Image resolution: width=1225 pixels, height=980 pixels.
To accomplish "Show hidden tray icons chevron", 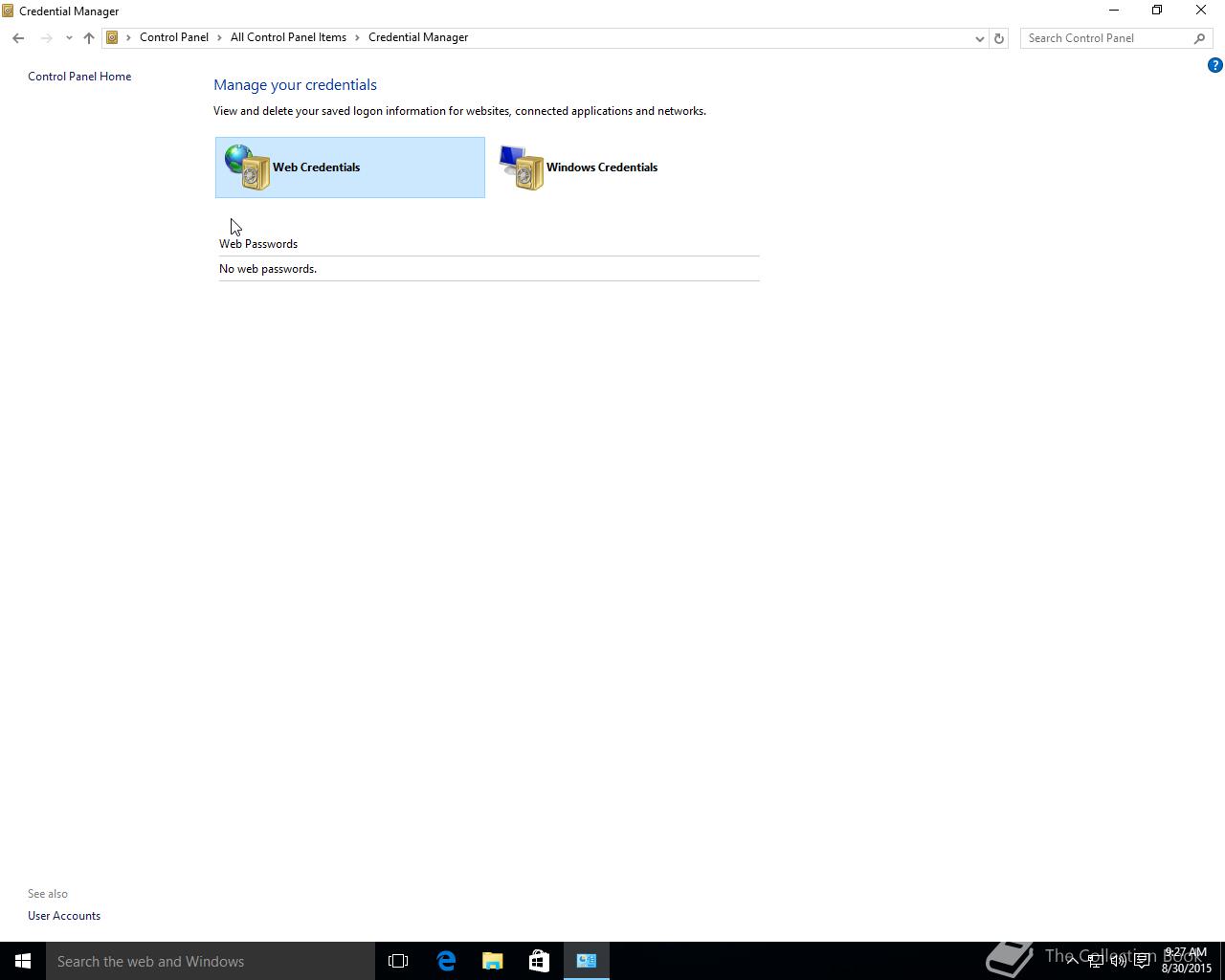I will 1073,961.
